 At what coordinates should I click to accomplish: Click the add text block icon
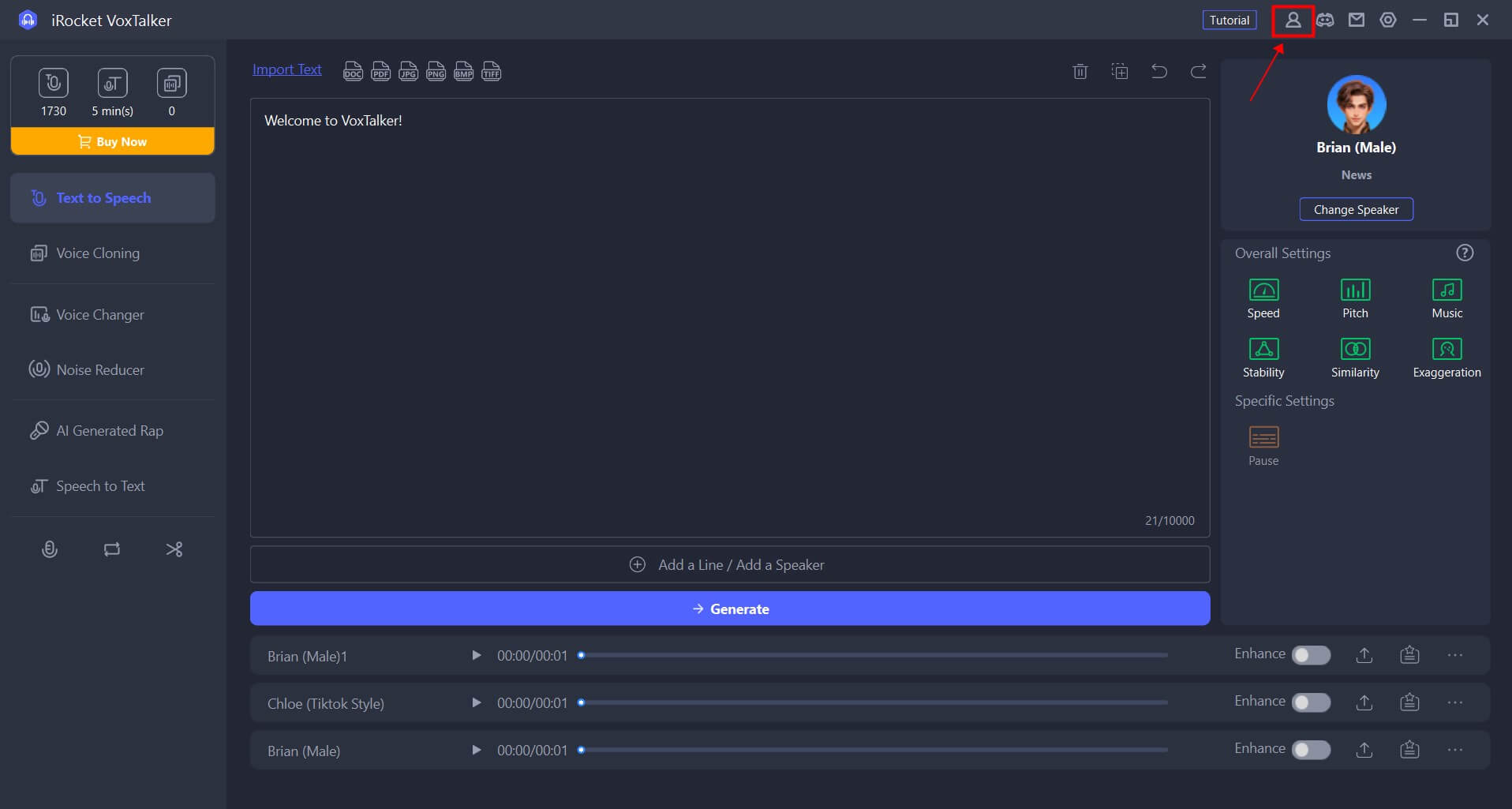click(1120, 71)
